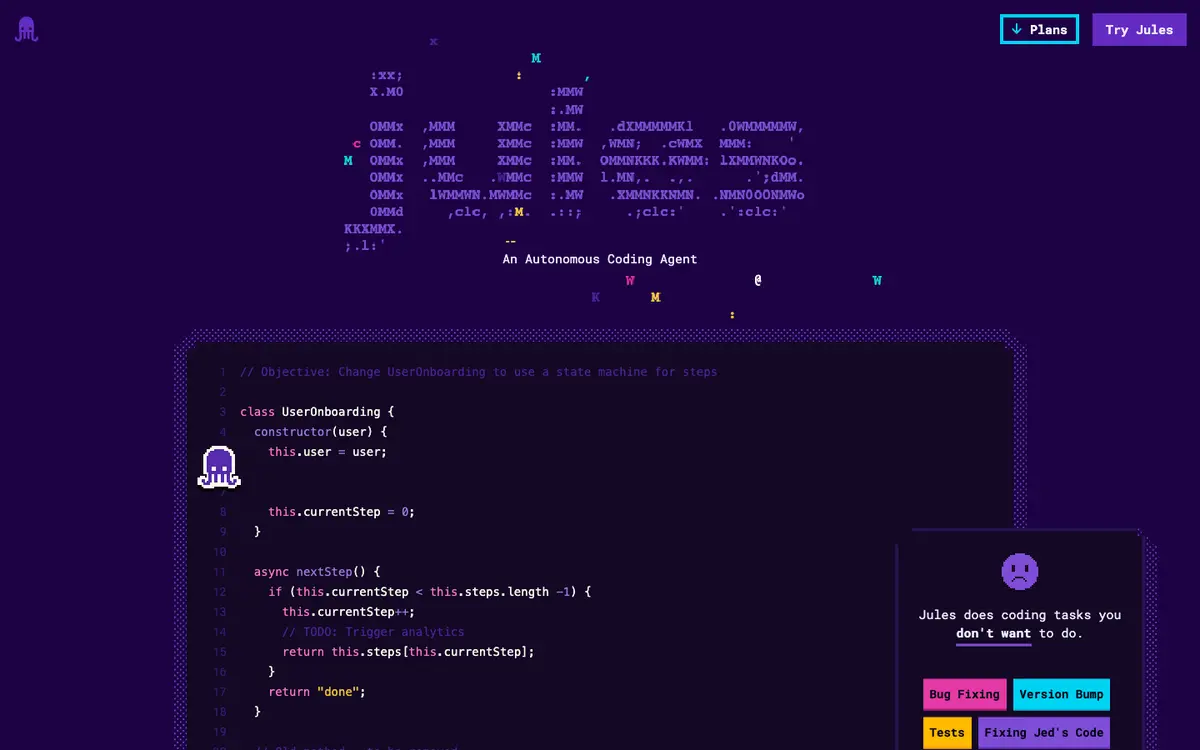Click the Try Jules button

(1139, 30)
